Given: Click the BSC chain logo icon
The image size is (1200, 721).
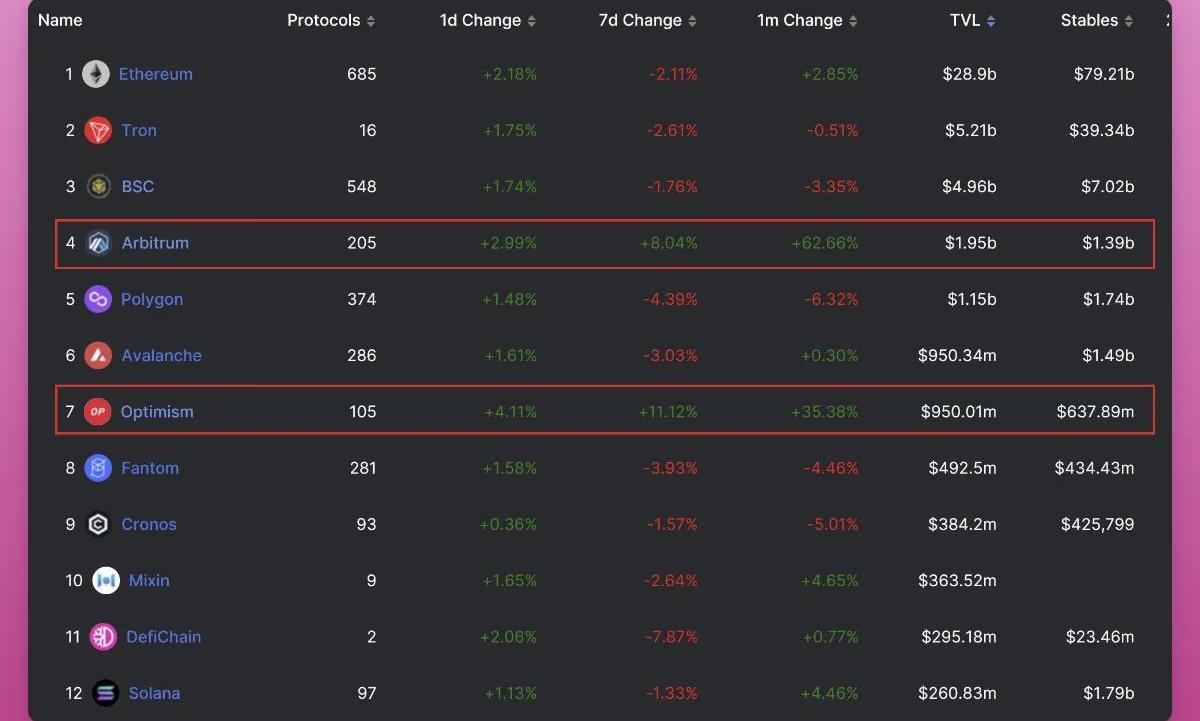Looking at the screenshot, I should (x=98, y=186).
